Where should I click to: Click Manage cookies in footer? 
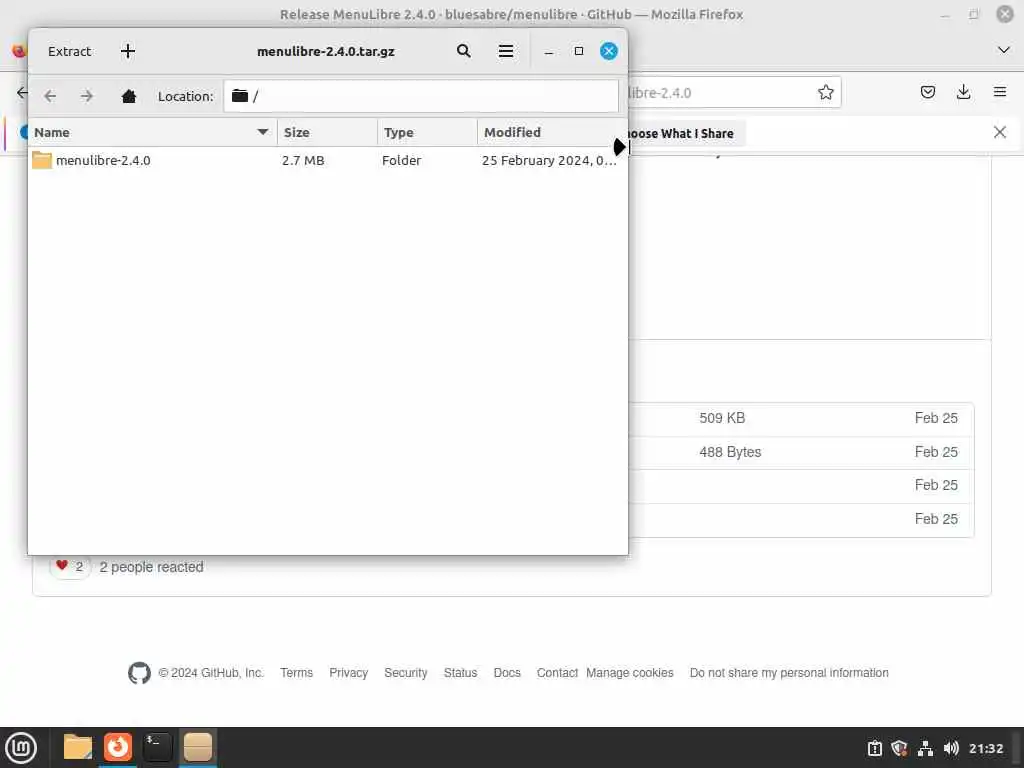630,673
